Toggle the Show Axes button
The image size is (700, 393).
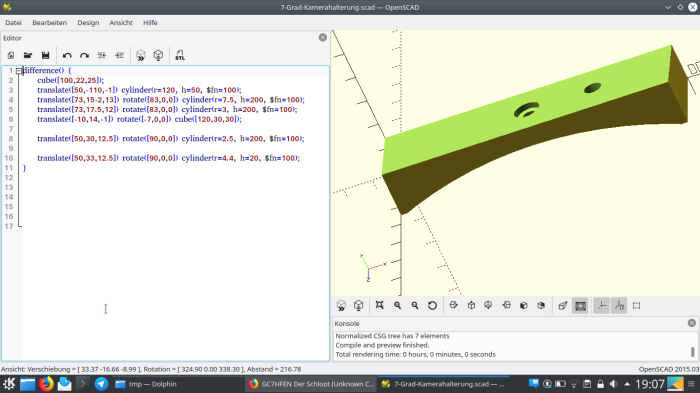[602, 305]
